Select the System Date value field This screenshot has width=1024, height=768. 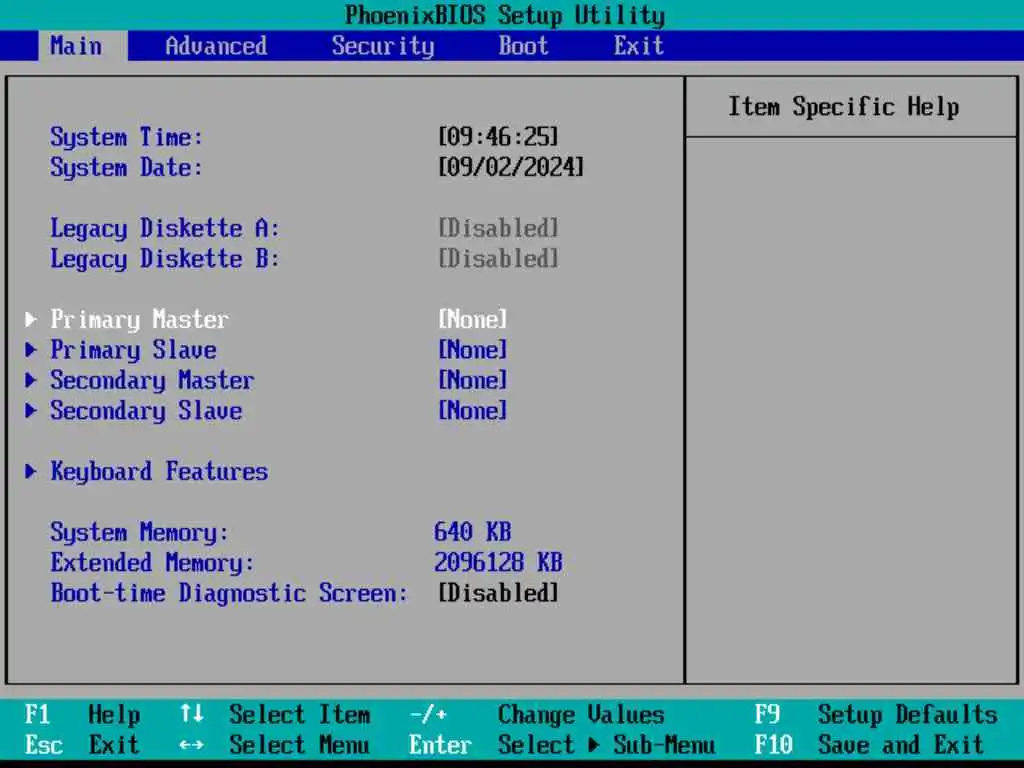point(511,167)
